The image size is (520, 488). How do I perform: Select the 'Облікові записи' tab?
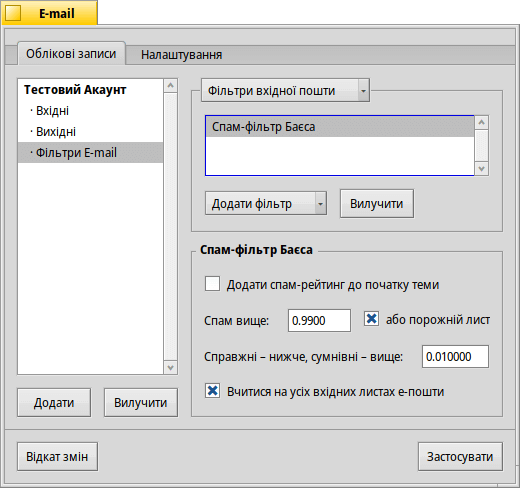[x=71, y=54]
